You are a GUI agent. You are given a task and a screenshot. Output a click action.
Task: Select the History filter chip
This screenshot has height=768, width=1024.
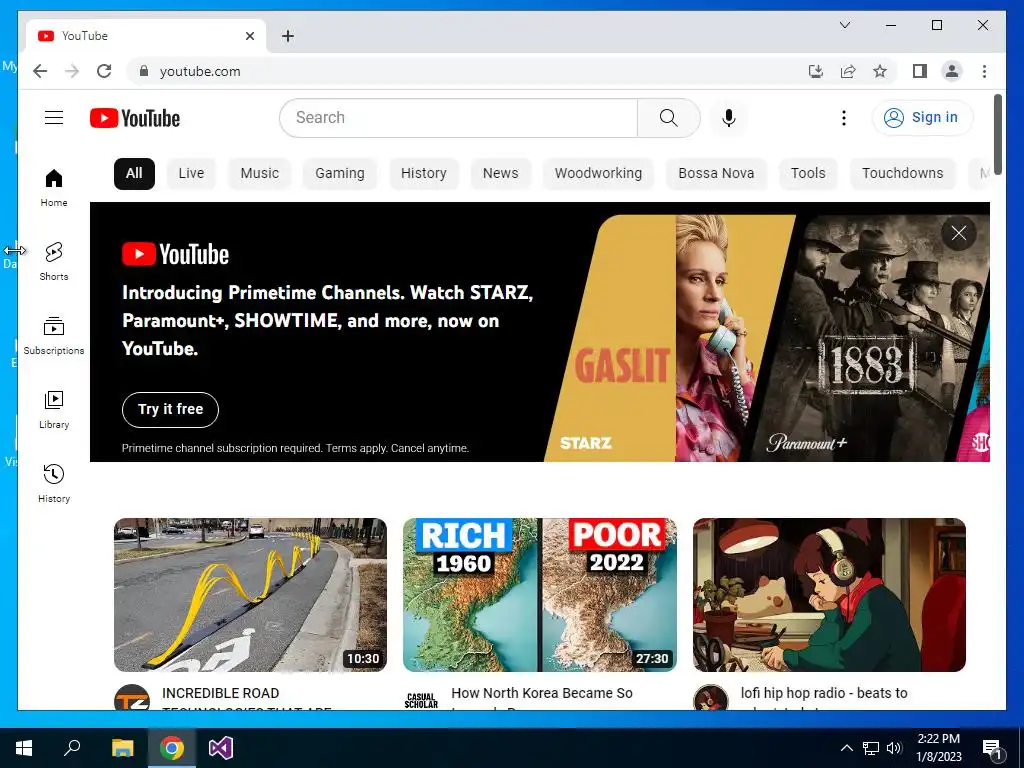point(424,174)
